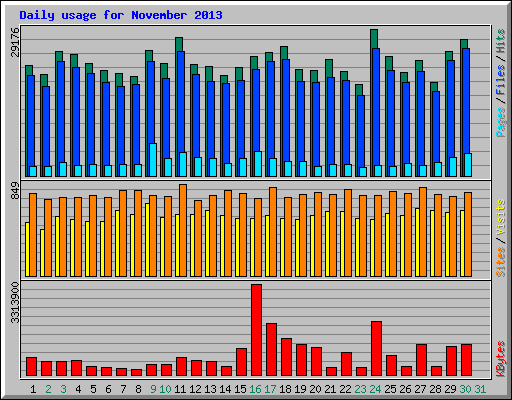Click day label 11 on x-axis
The height and width of the screenshot is (400, 512).
coord(180,389)
